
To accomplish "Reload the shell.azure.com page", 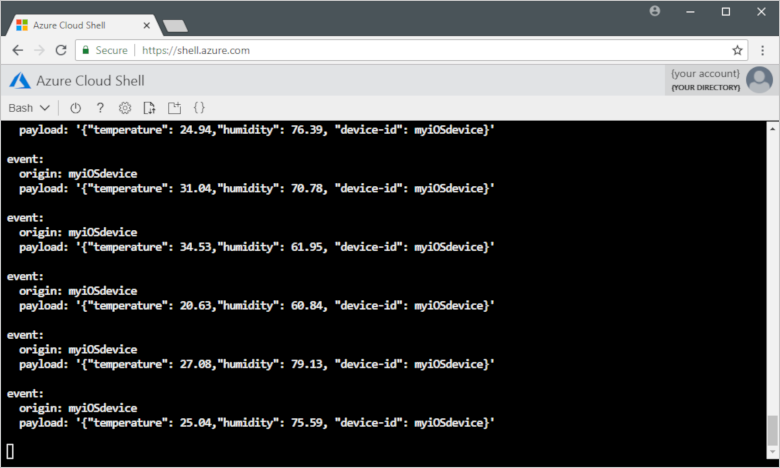I will point(61,50).
